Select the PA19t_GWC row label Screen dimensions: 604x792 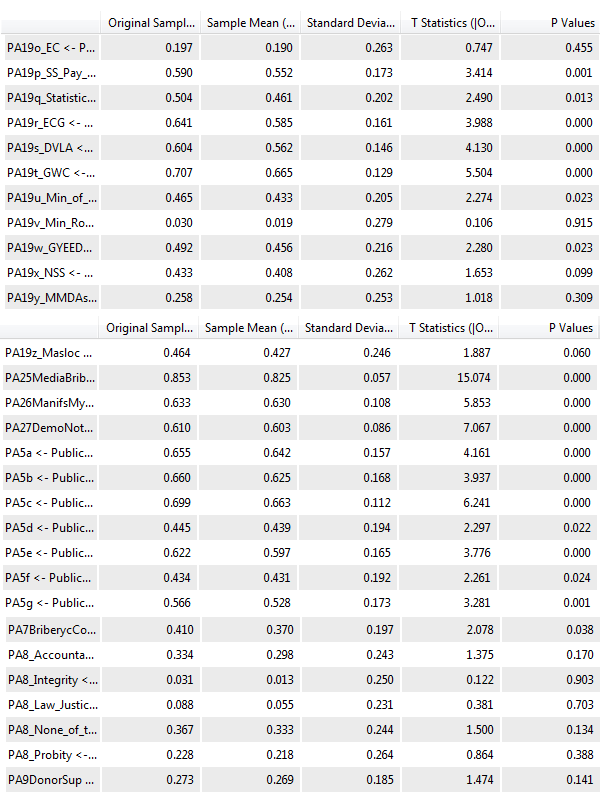51,172
